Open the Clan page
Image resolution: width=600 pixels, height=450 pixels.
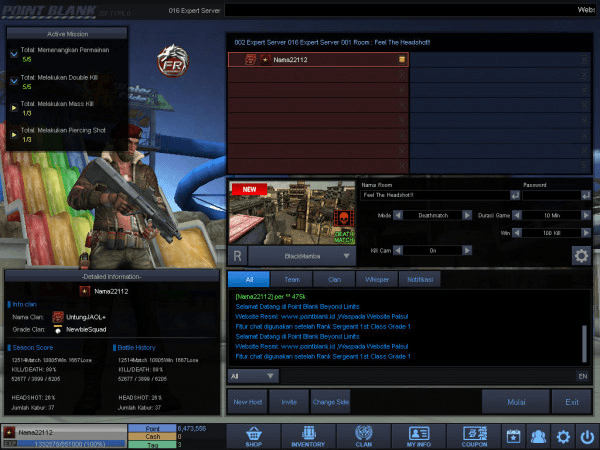363,436
